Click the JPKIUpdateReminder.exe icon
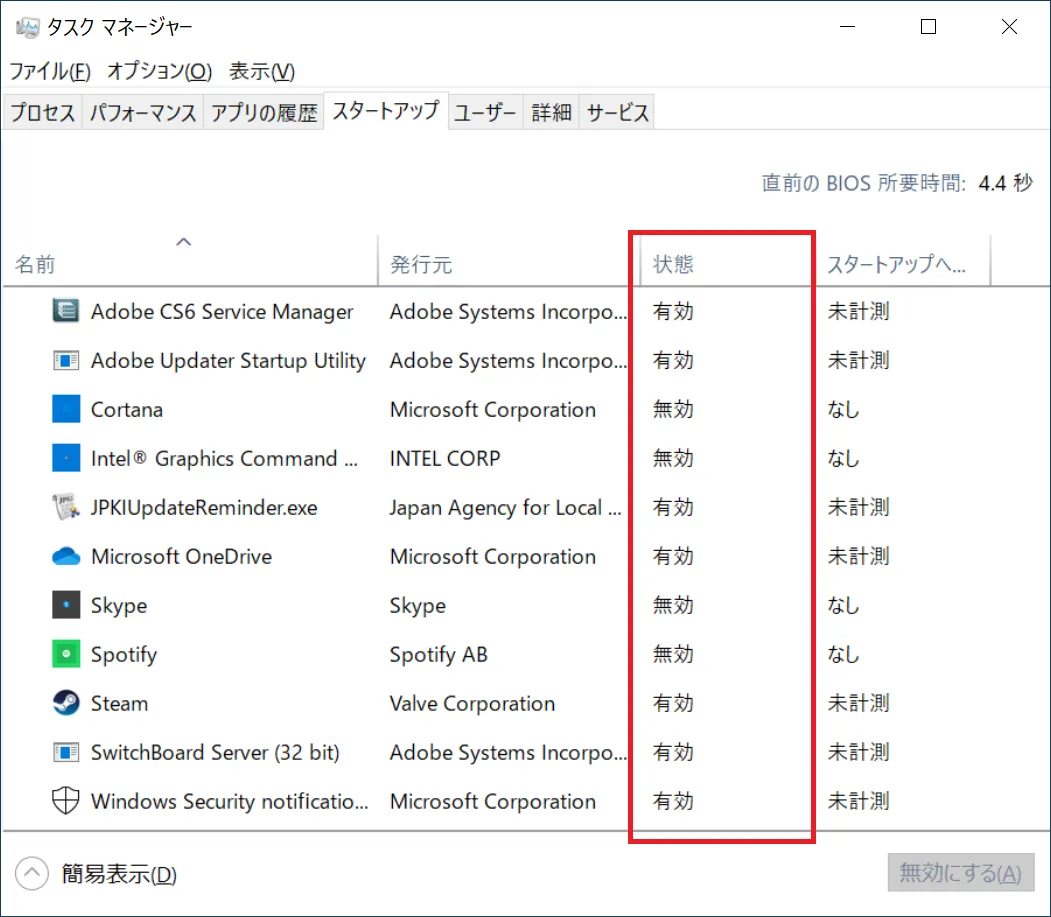 [66, 507]
